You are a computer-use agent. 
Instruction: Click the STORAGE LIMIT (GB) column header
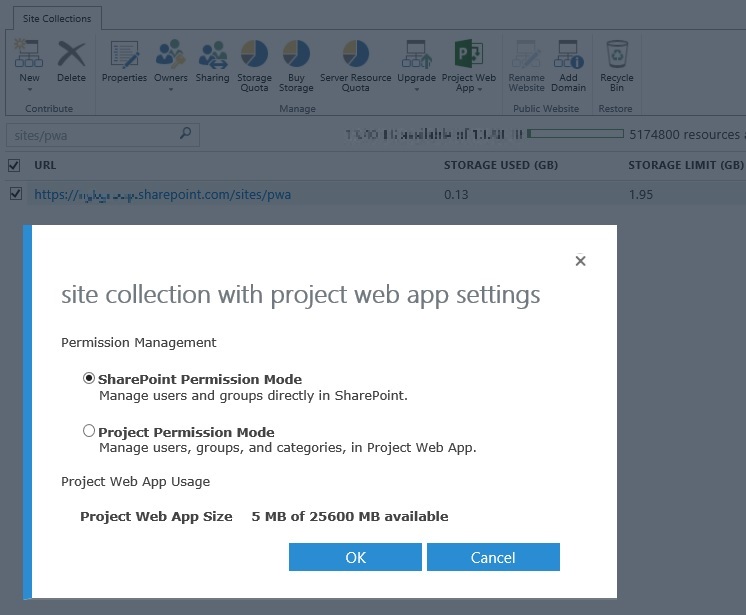pyautogui.click(x=686, y=165)
